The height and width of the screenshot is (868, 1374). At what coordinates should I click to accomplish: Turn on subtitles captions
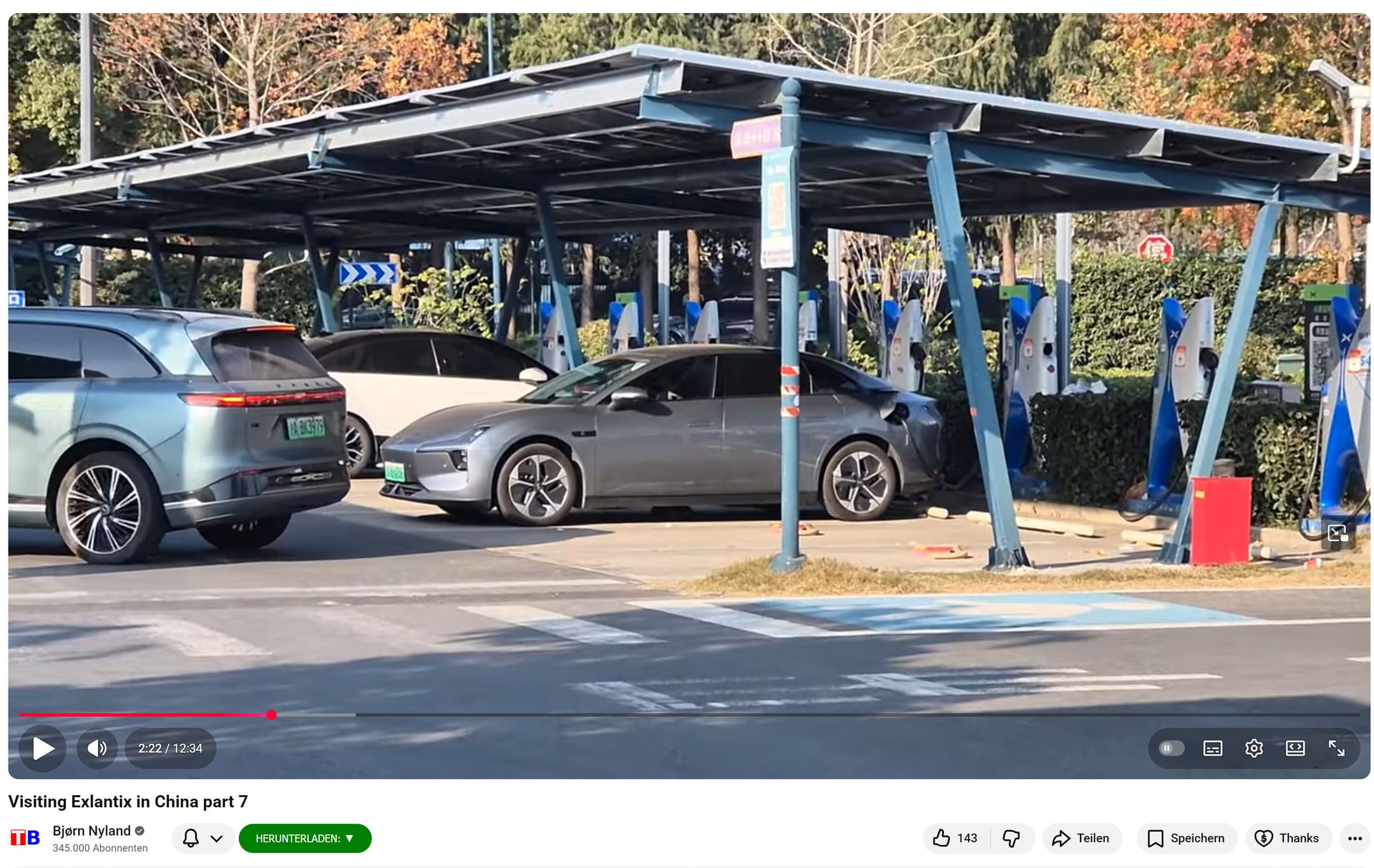click(1212, 748)
